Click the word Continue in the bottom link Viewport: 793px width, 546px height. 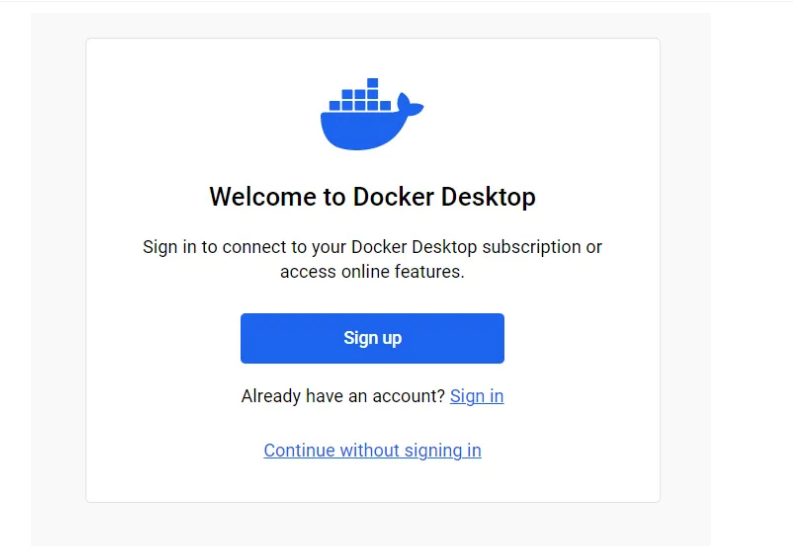pyautogui.click(x=299, y=450)
